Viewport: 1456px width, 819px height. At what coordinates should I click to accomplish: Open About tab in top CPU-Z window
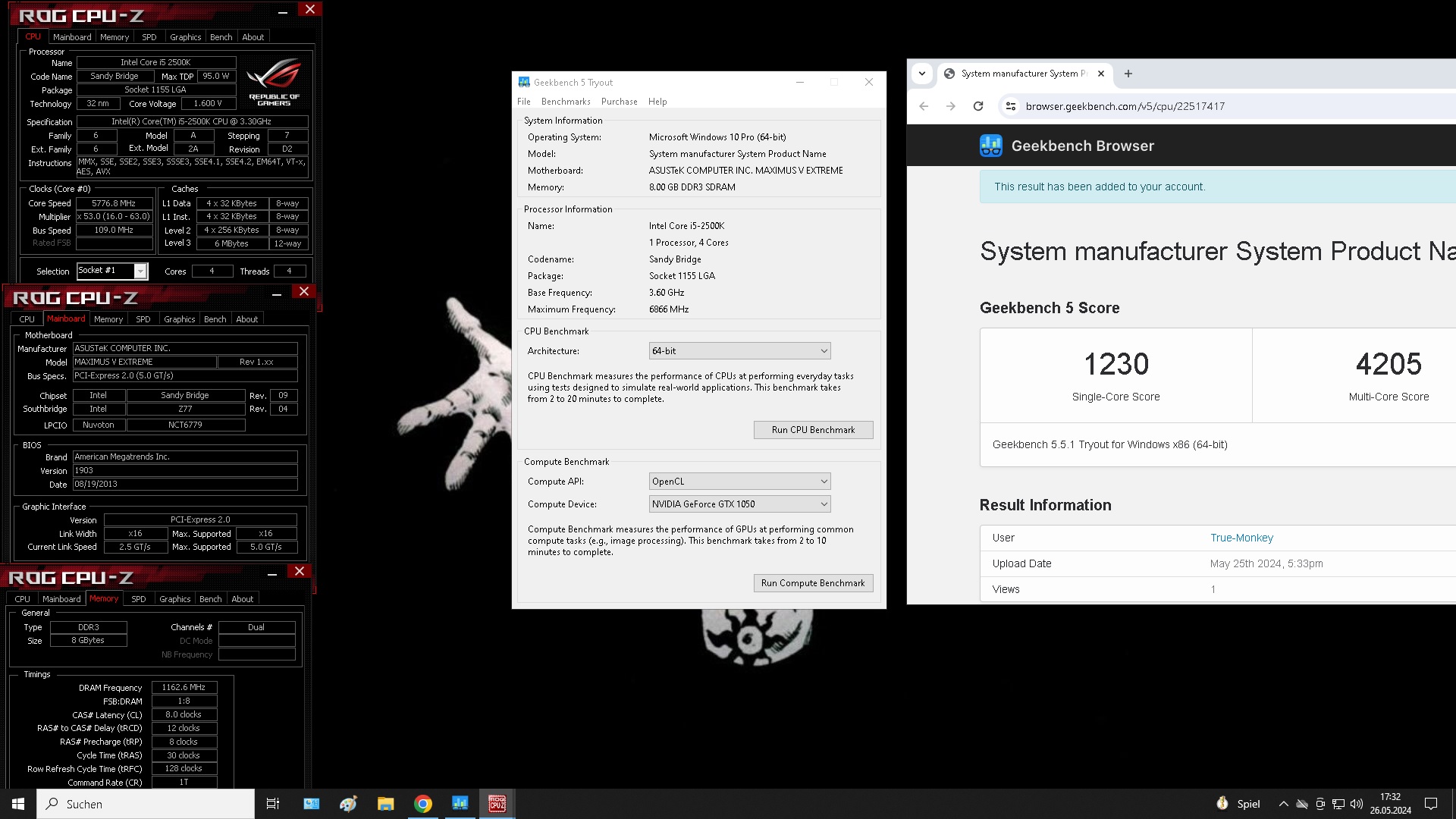(253, 37)
